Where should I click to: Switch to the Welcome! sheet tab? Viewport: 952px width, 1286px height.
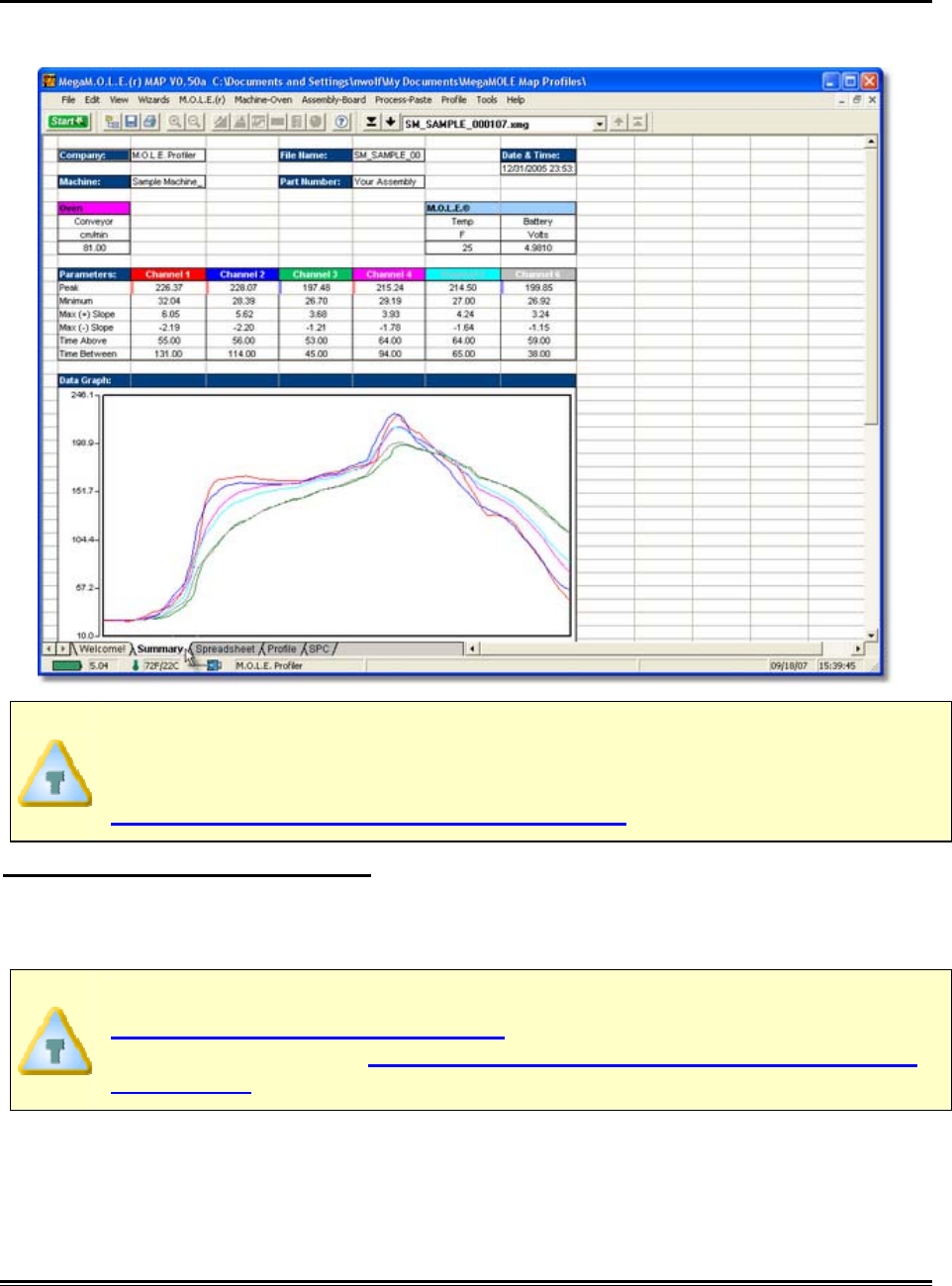pos(102,649)
